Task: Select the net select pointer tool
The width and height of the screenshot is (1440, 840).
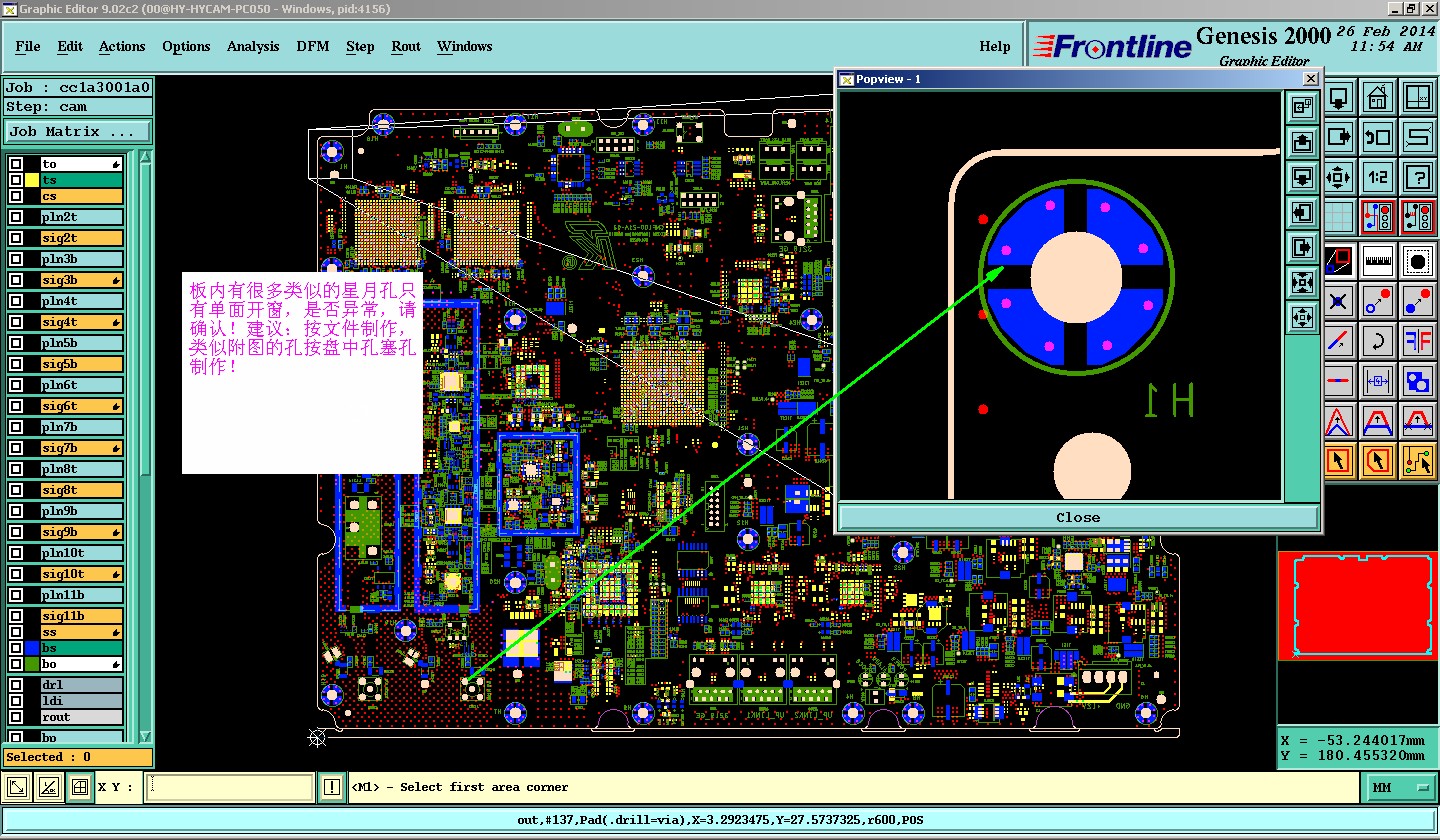Action: coord(1418,460)
